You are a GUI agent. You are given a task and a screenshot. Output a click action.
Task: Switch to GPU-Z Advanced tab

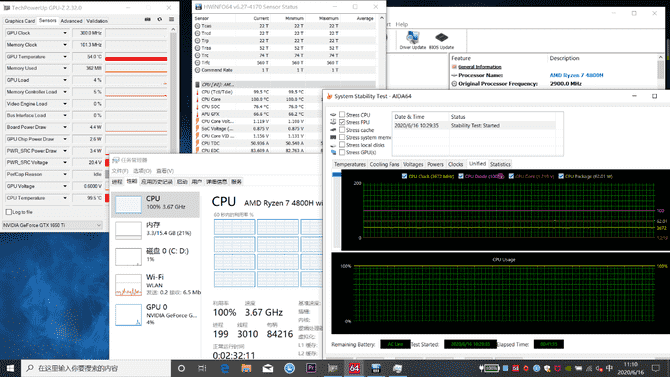(71, 21)
